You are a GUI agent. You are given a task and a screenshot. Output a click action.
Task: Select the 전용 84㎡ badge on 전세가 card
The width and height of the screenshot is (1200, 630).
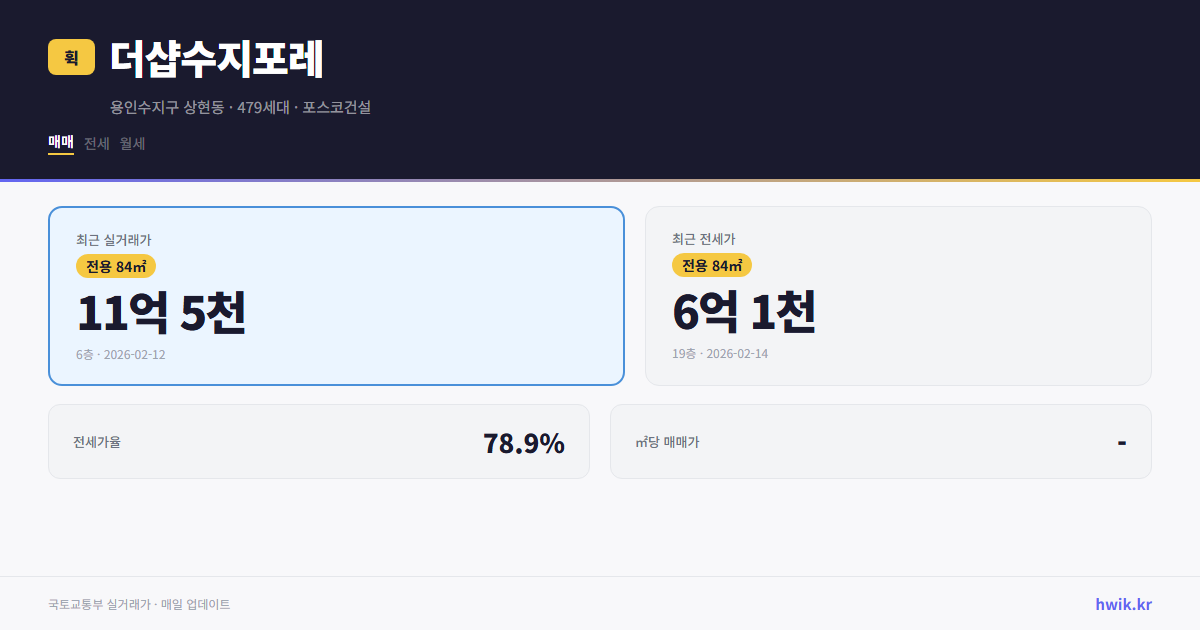(710, 265)
